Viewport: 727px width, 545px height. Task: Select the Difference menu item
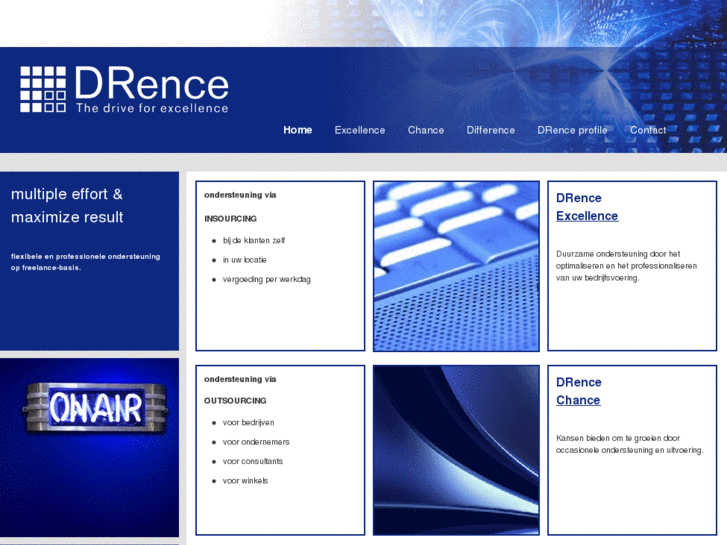click(491, 130)
